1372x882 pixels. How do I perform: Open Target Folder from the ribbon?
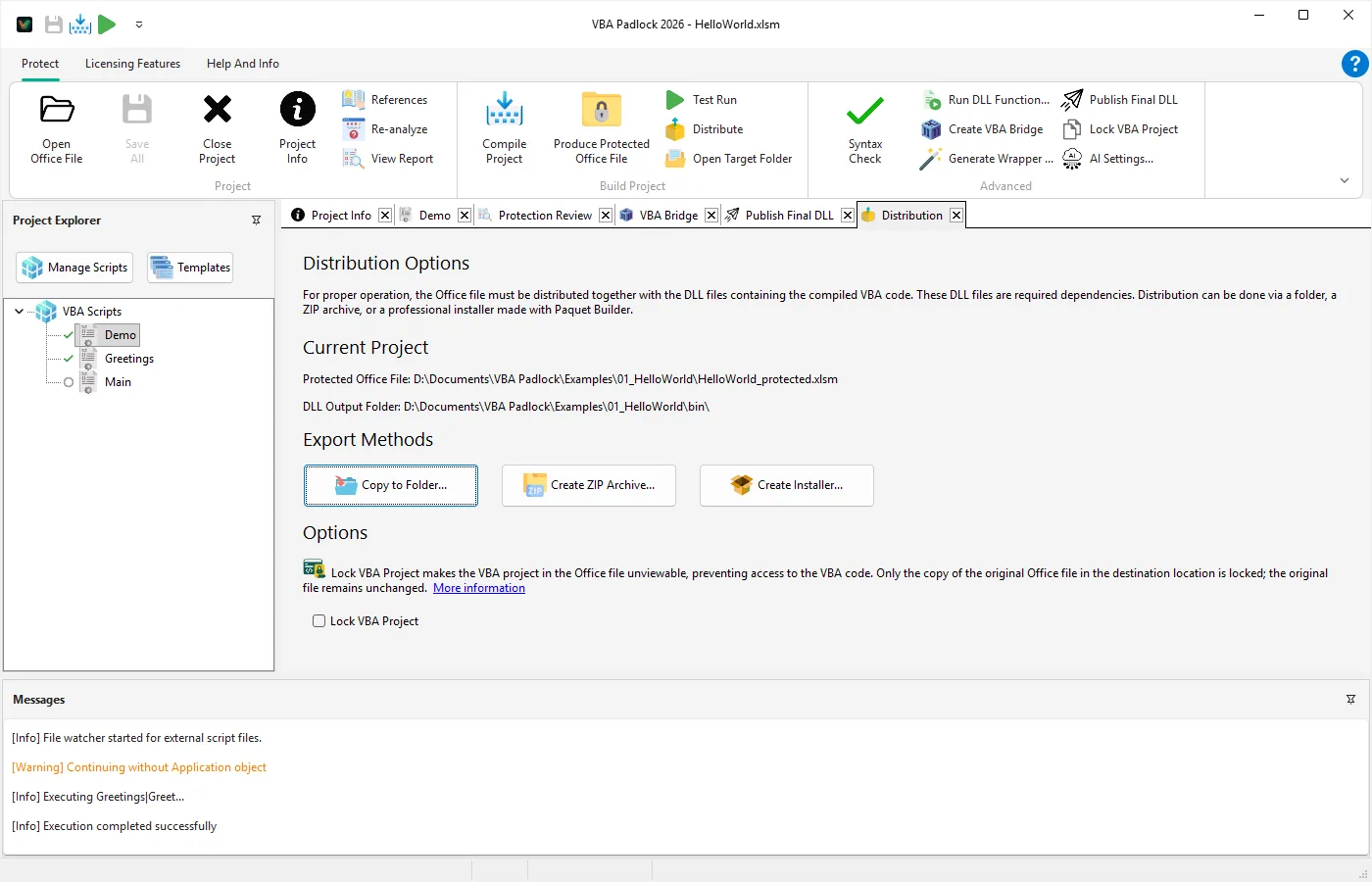click(728, 159)
